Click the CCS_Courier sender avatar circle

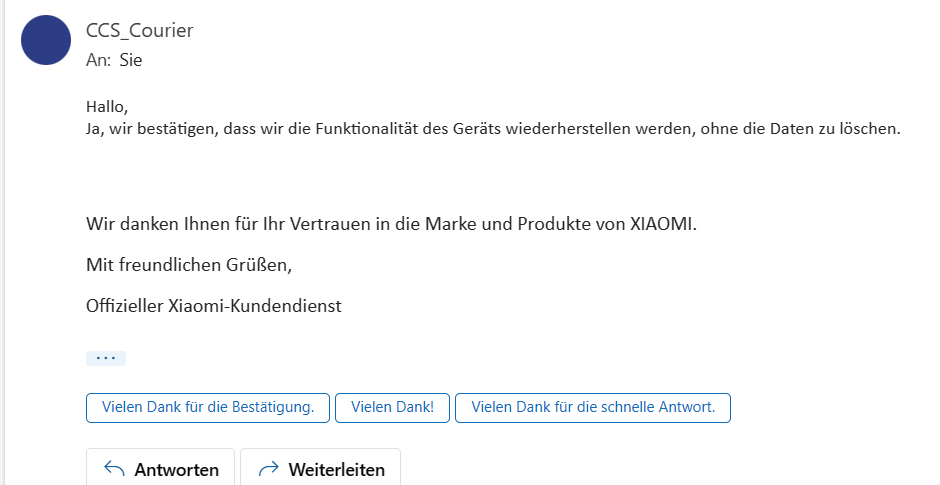(46, 40)
